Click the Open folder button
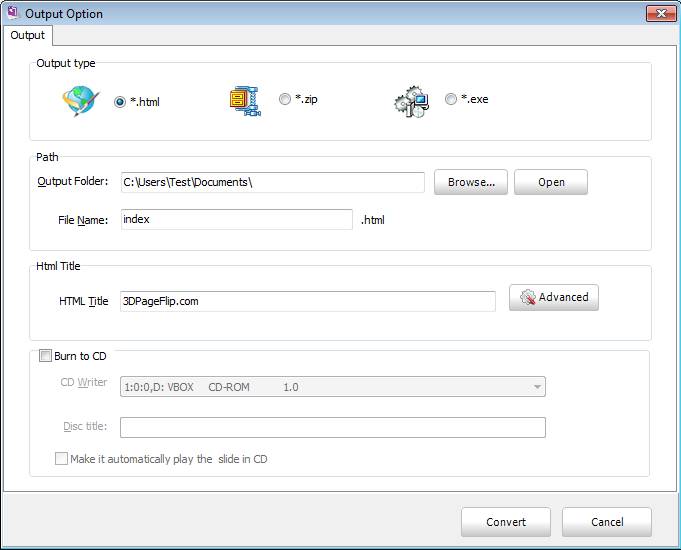The image size is (681, 550). (x=551, y=182)
